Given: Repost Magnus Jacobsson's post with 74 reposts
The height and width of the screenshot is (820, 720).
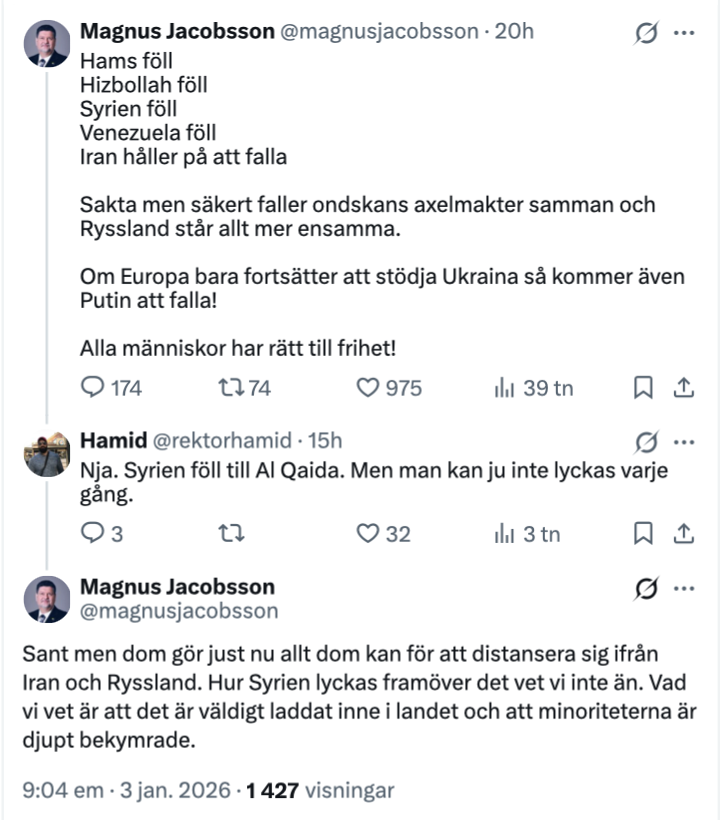Looking at the screenshot, I should (231, 388).
